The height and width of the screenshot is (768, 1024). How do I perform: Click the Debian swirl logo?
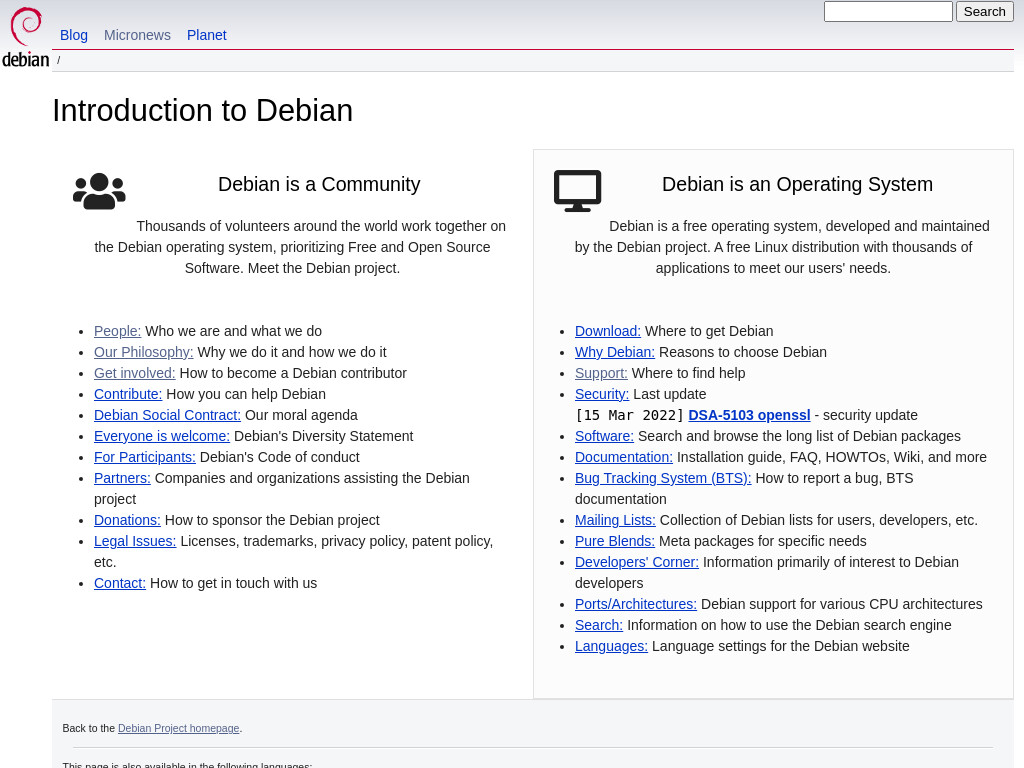pyautogui.click(x=25, y=37)
